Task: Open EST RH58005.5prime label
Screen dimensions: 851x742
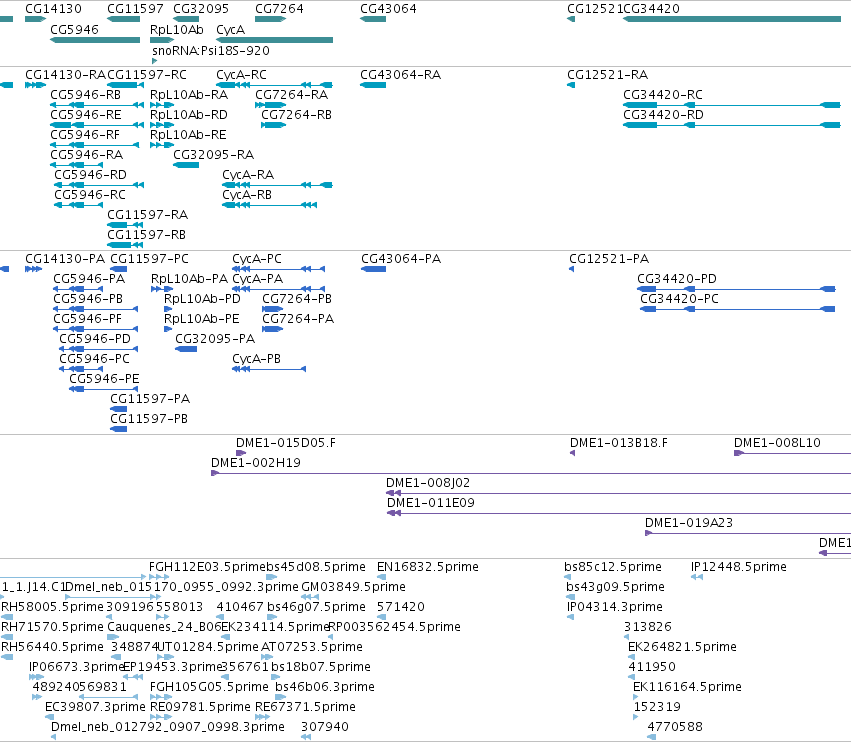Action: click(52, 607)
